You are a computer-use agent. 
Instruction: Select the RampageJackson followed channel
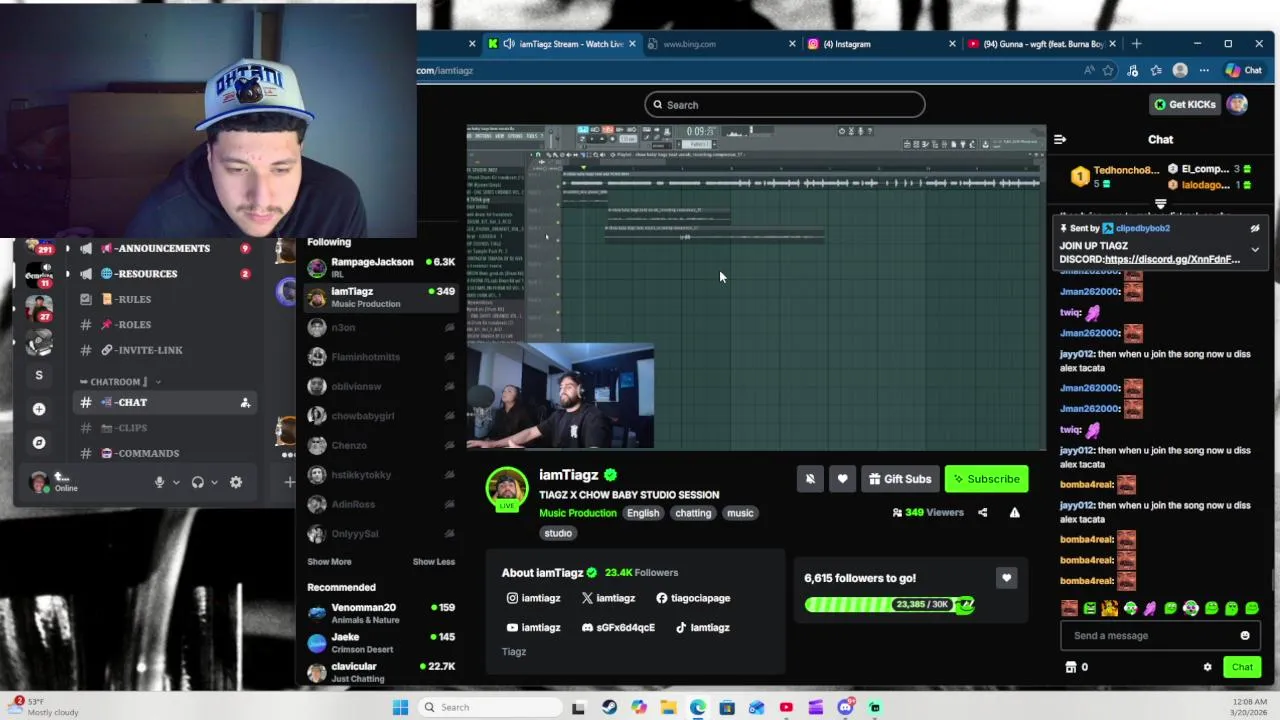point(381,267)
